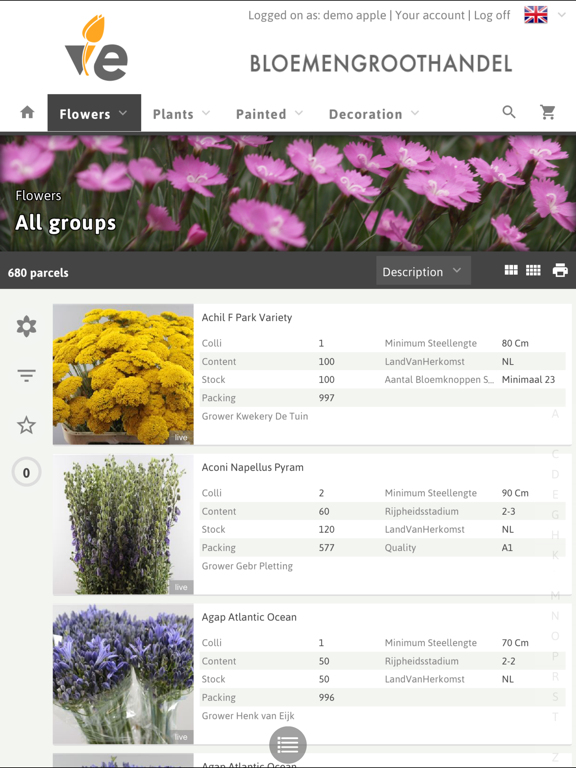Click Grower Henk van Eijk text
The width and height of the screenshot is (576, 768).
click(248, 716)
